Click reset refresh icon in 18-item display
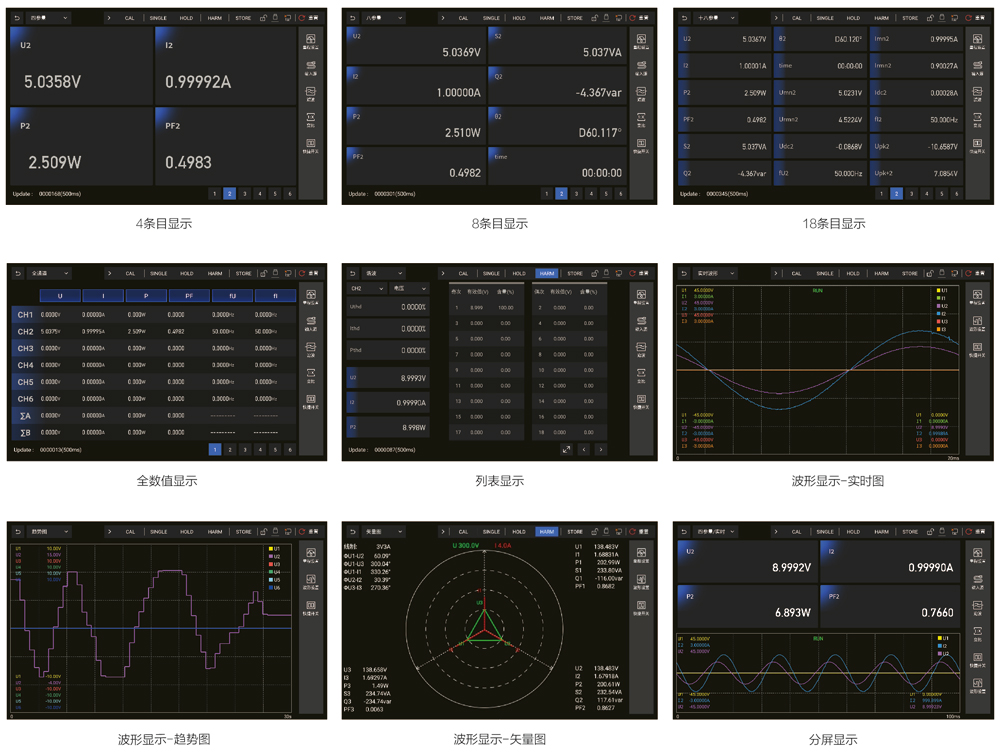The width and height of the screenshot is (1000, 755). 967,18
